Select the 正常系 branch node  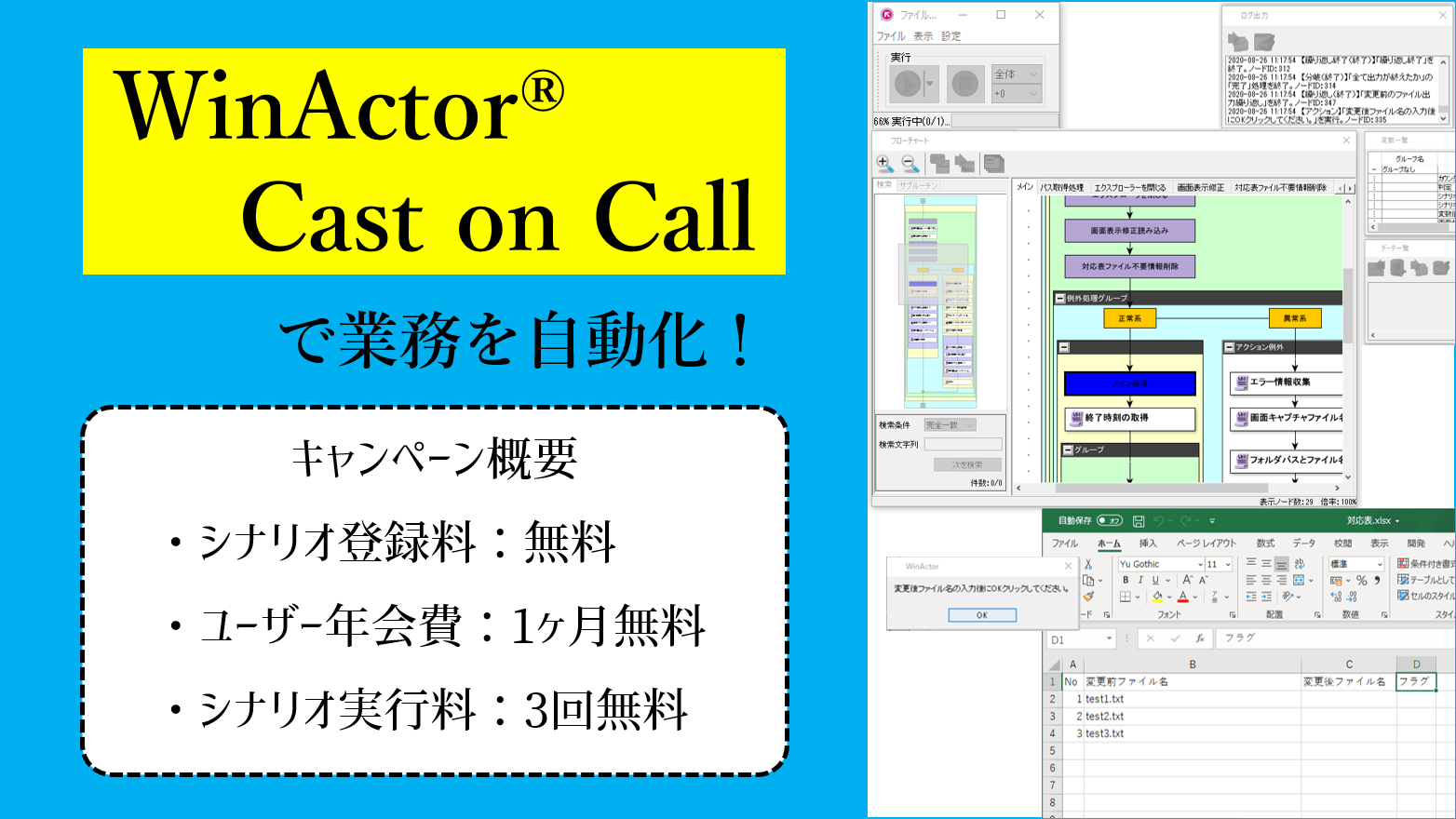tap(1130, 318)
